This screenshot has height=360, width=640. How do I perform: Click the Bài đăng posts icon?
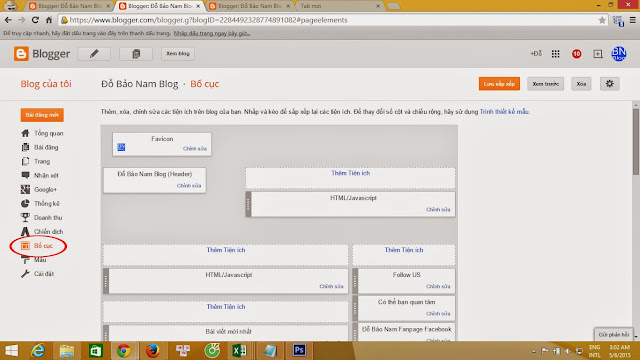(x=25, y=147)
